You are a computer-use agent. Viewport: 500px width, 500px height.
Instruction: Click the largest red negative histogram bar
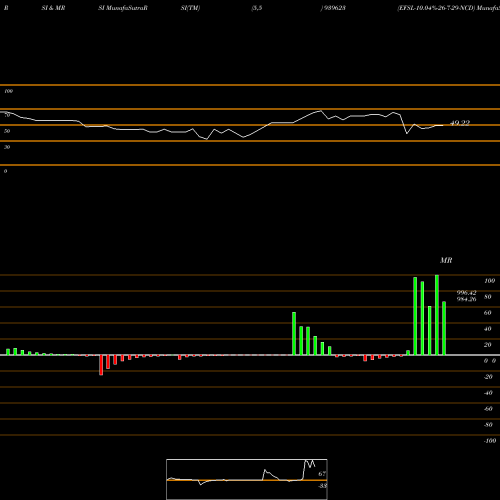[101, 365]
